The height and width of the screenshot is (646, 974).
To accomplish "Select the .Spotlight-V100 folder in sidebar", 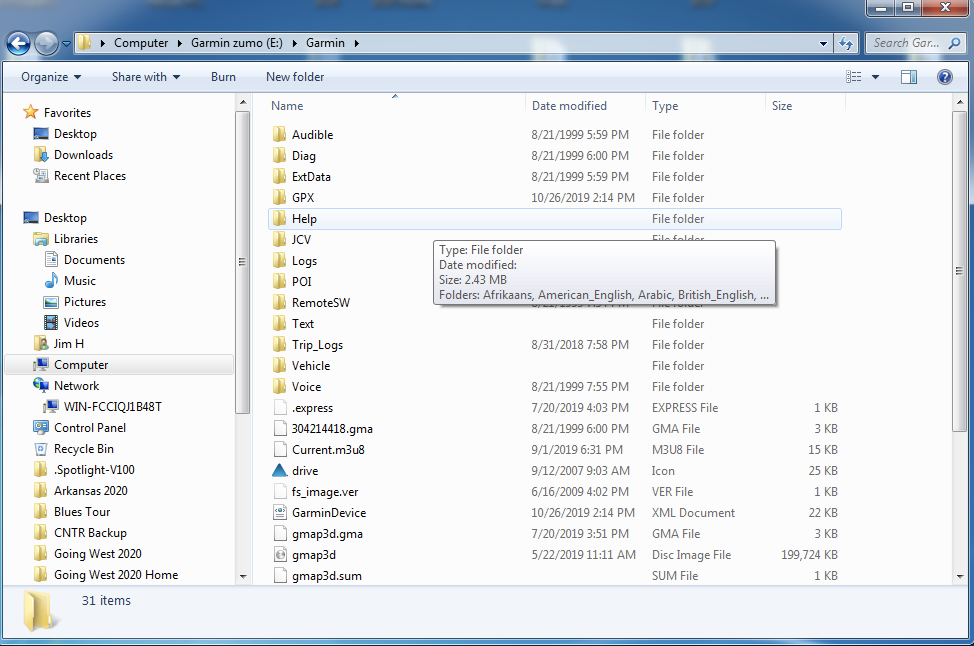I will click(94, 470).
